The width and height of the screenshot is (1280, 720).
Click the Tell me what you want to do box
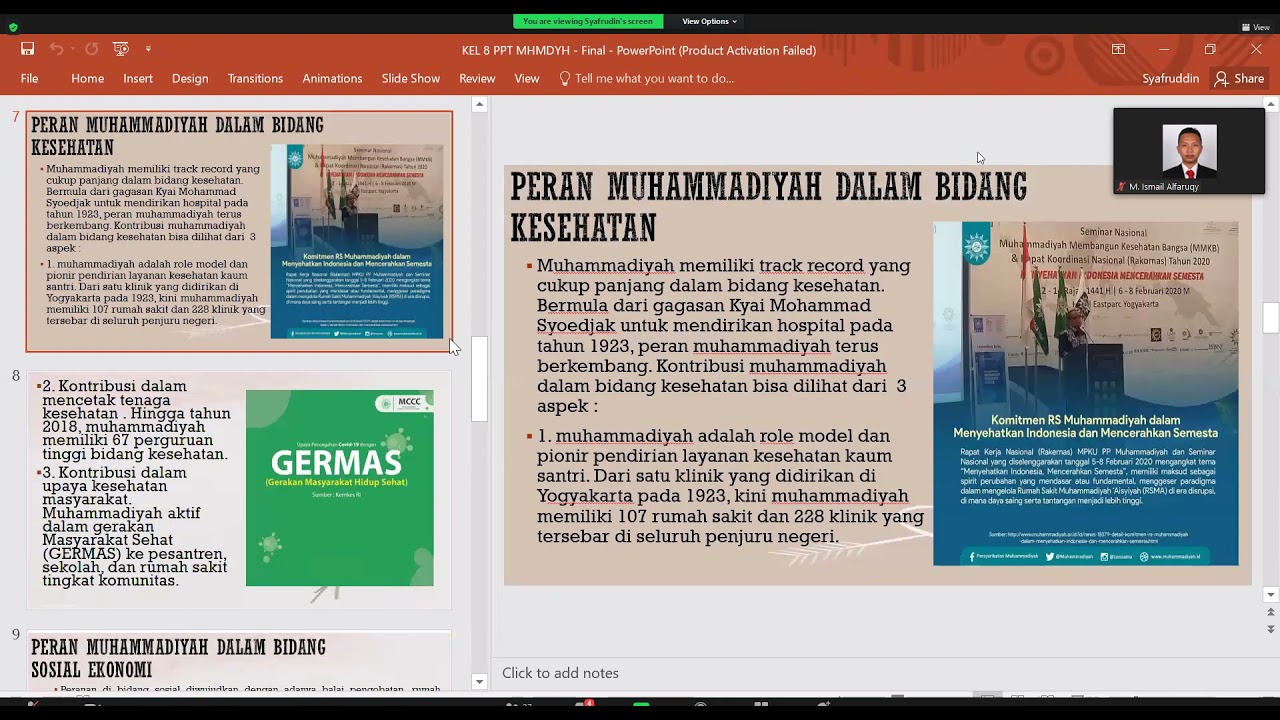[654, 78]
